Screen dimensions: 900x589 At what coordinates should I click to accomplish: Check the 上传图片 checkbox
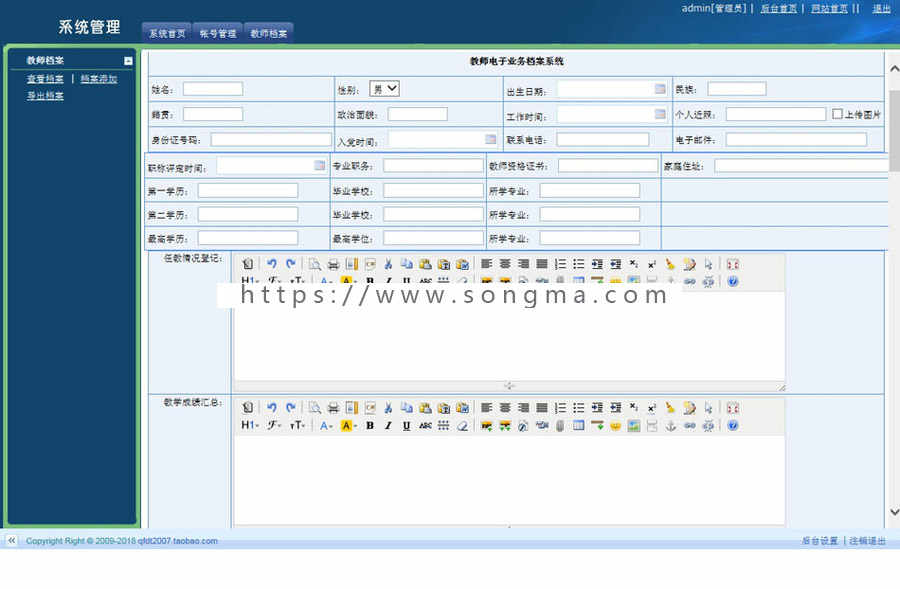837,114
